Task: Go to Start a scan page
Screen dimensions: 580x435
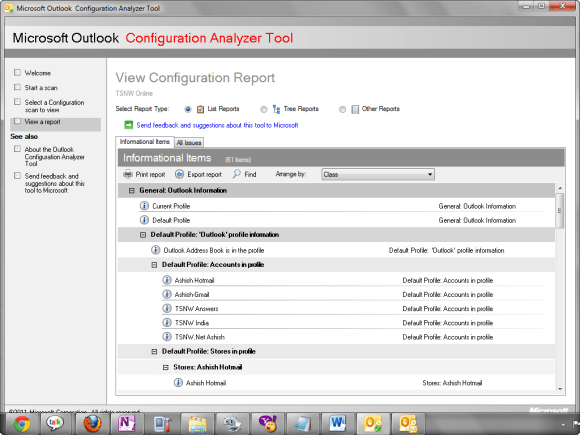Action: click(x=41, y=88)
